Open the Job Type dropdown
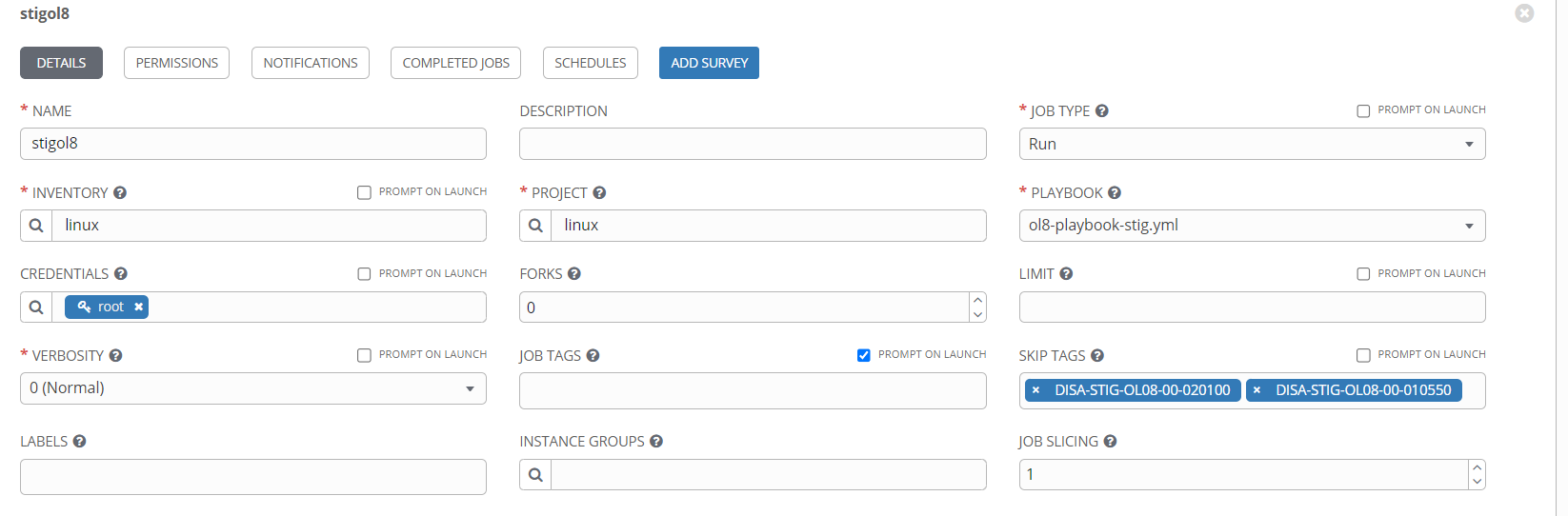1568x516 pixels. [x=1252, y=144]
